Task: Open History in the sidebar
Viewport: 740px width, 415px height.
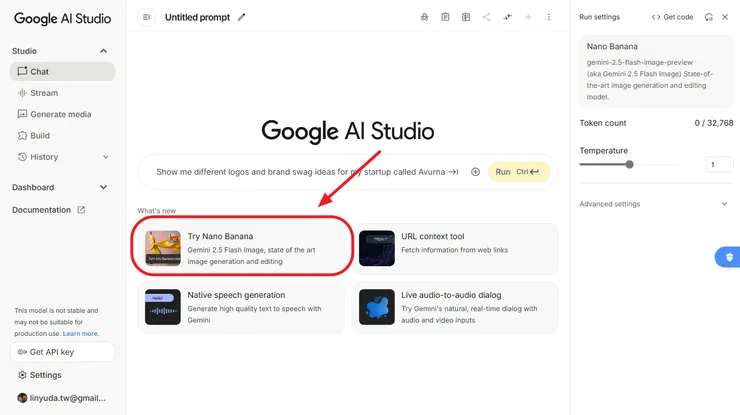Action: 62,157
